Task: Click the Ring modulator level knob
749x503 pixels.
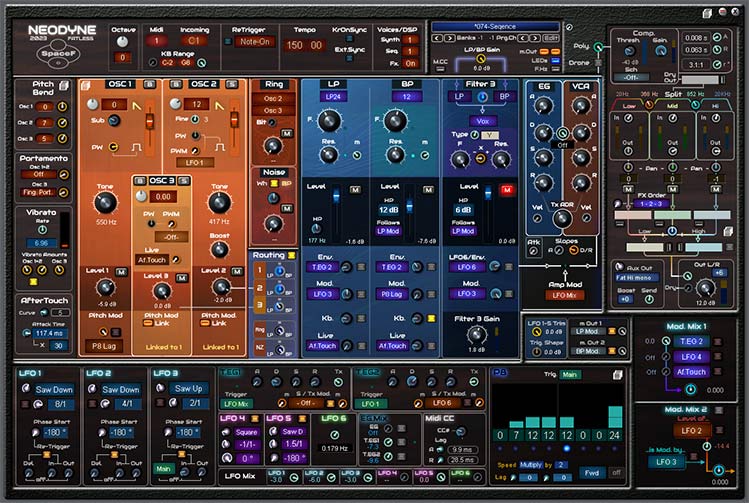Action: coord(273,145)
